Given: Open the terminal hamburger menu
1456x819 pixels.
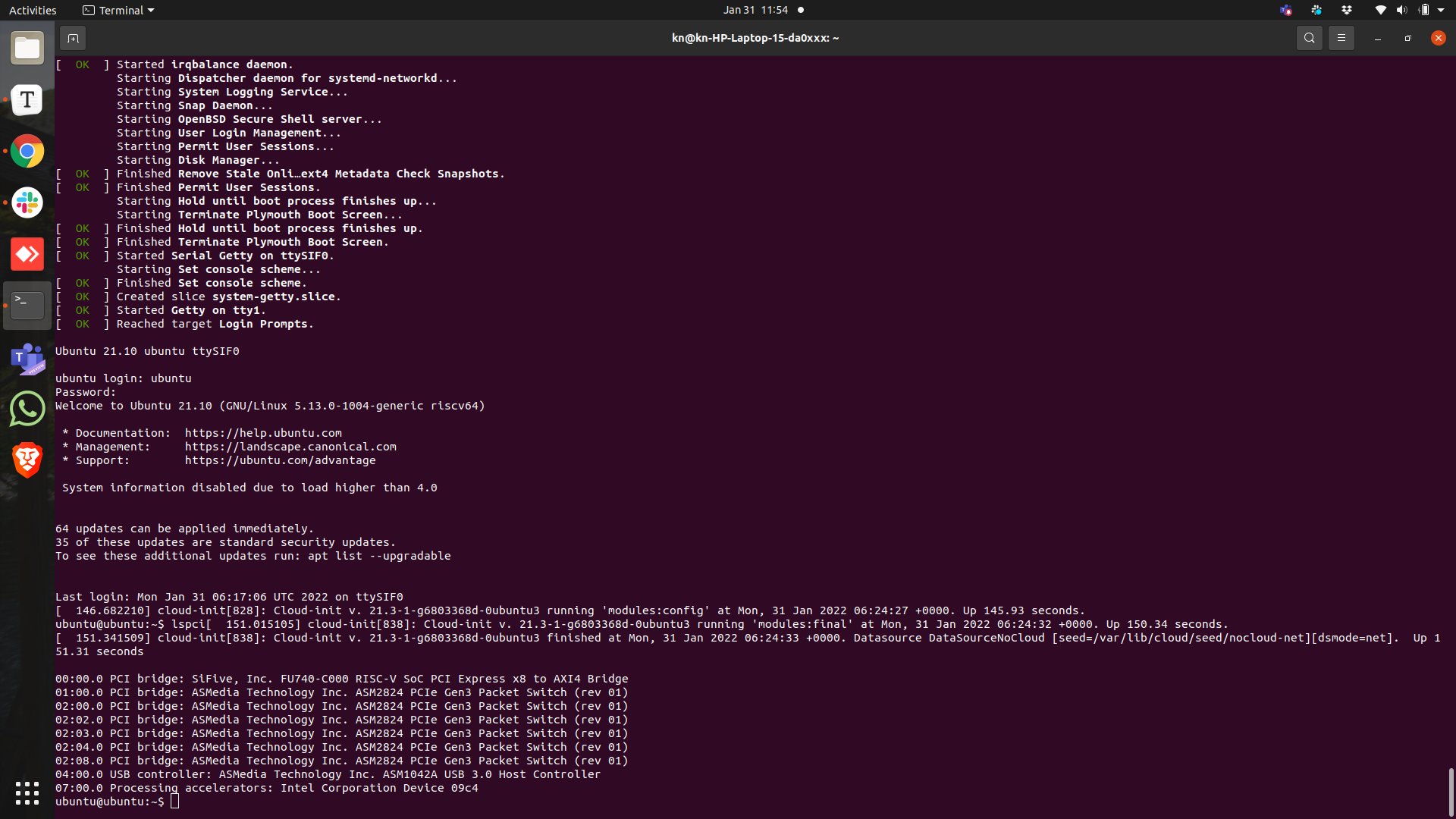Looking at the screenshot, I should 1341,38.
